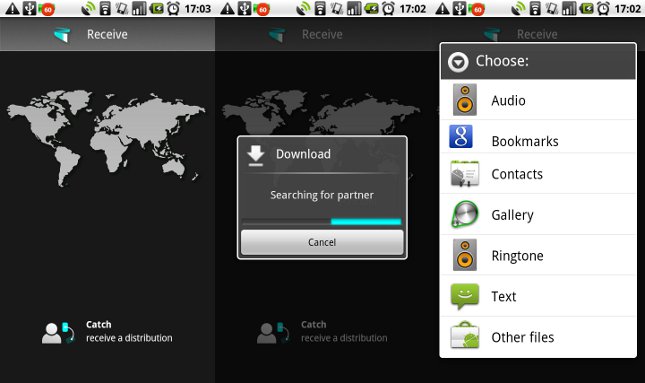This screenshot has height=383, width=645.
Task: Select Other files in Choose list
Action: coord(538,337)
